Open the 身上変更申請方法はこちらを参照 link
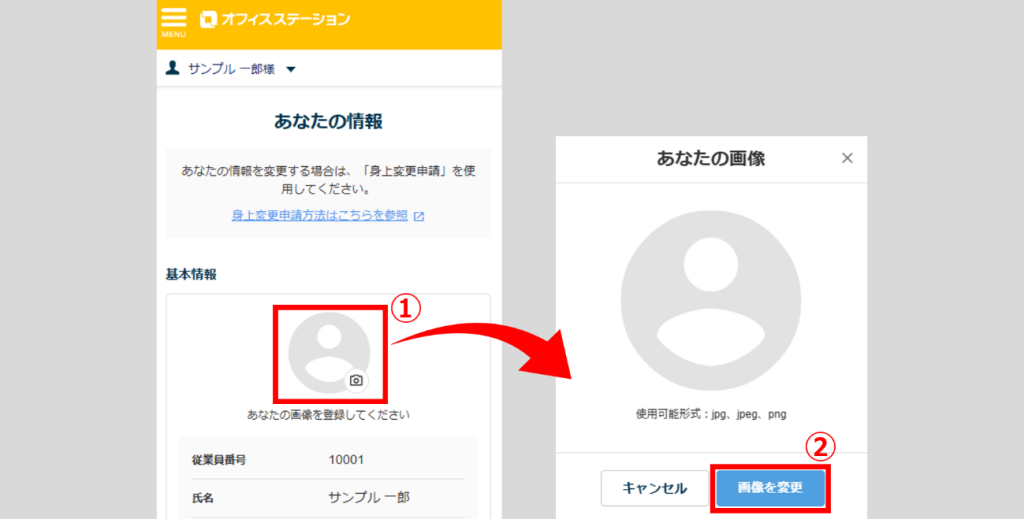Screen dimensions: 1024x519 pos(320,215)
